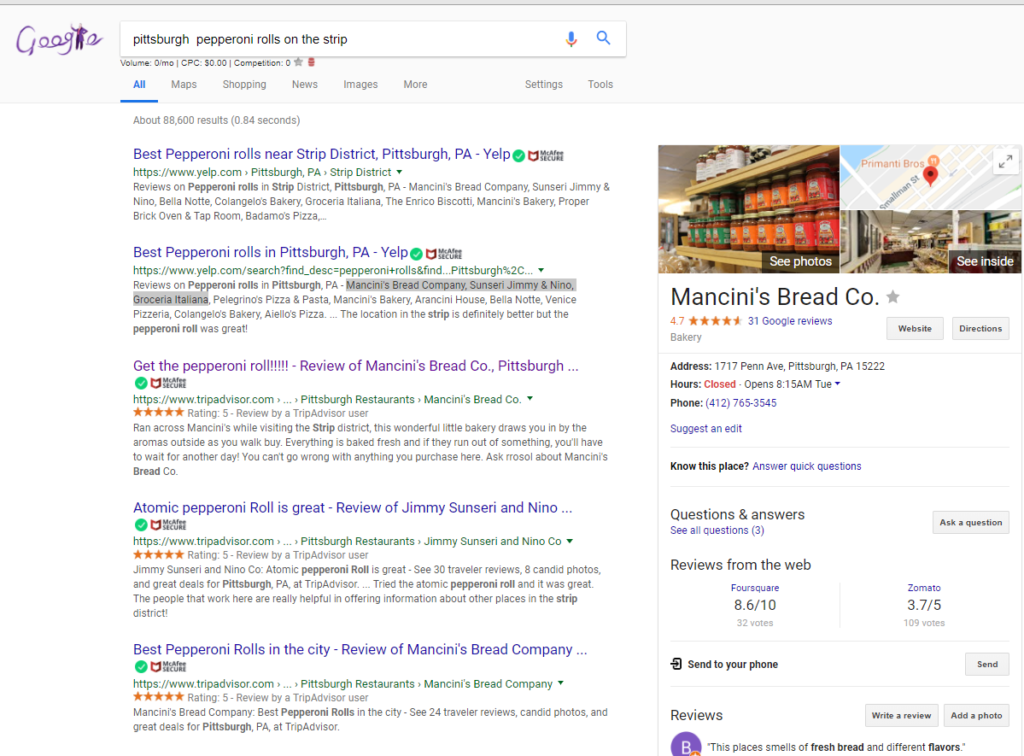Image resolution: width=1024 pixels, height=756 pixels.
Task: Open dropdown arrow after Jimmy Sunseri and Nino Co URL
Action: [x=569, y=541]
